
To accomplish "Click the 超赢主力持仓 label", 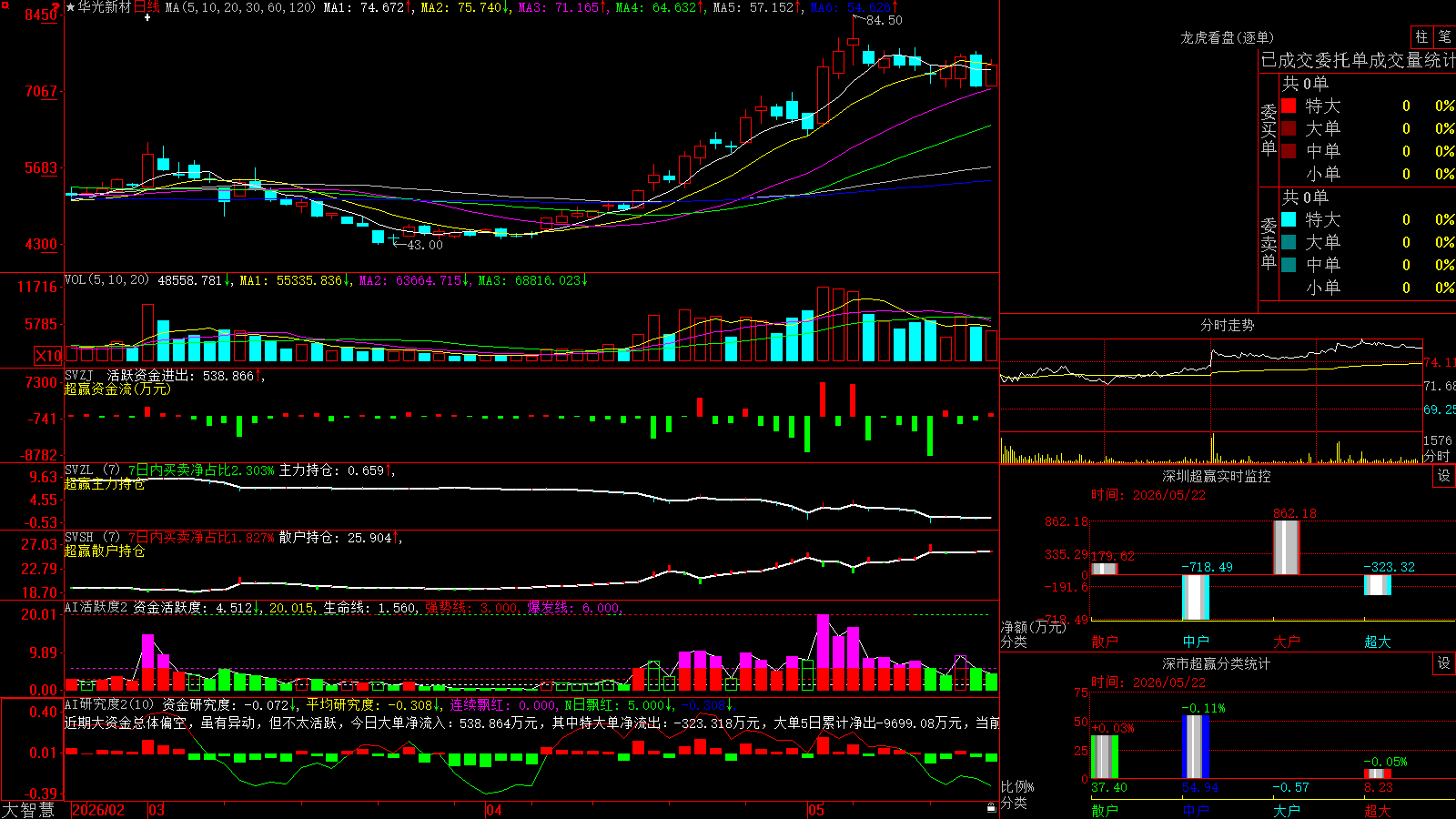I will (105, 484).
